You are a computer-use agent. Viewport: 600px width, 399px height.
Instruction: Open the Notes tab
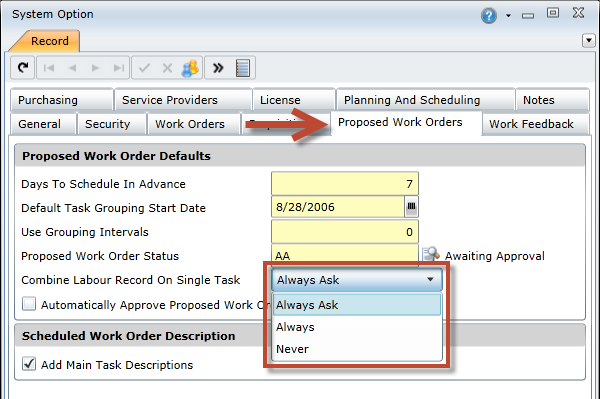point(552,100)
